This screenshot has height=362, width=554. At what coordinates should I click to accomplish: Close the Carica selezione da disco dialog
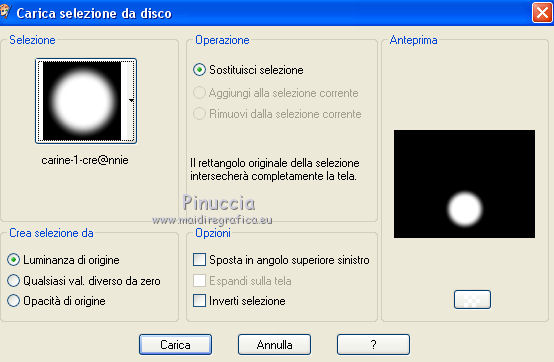542,13
